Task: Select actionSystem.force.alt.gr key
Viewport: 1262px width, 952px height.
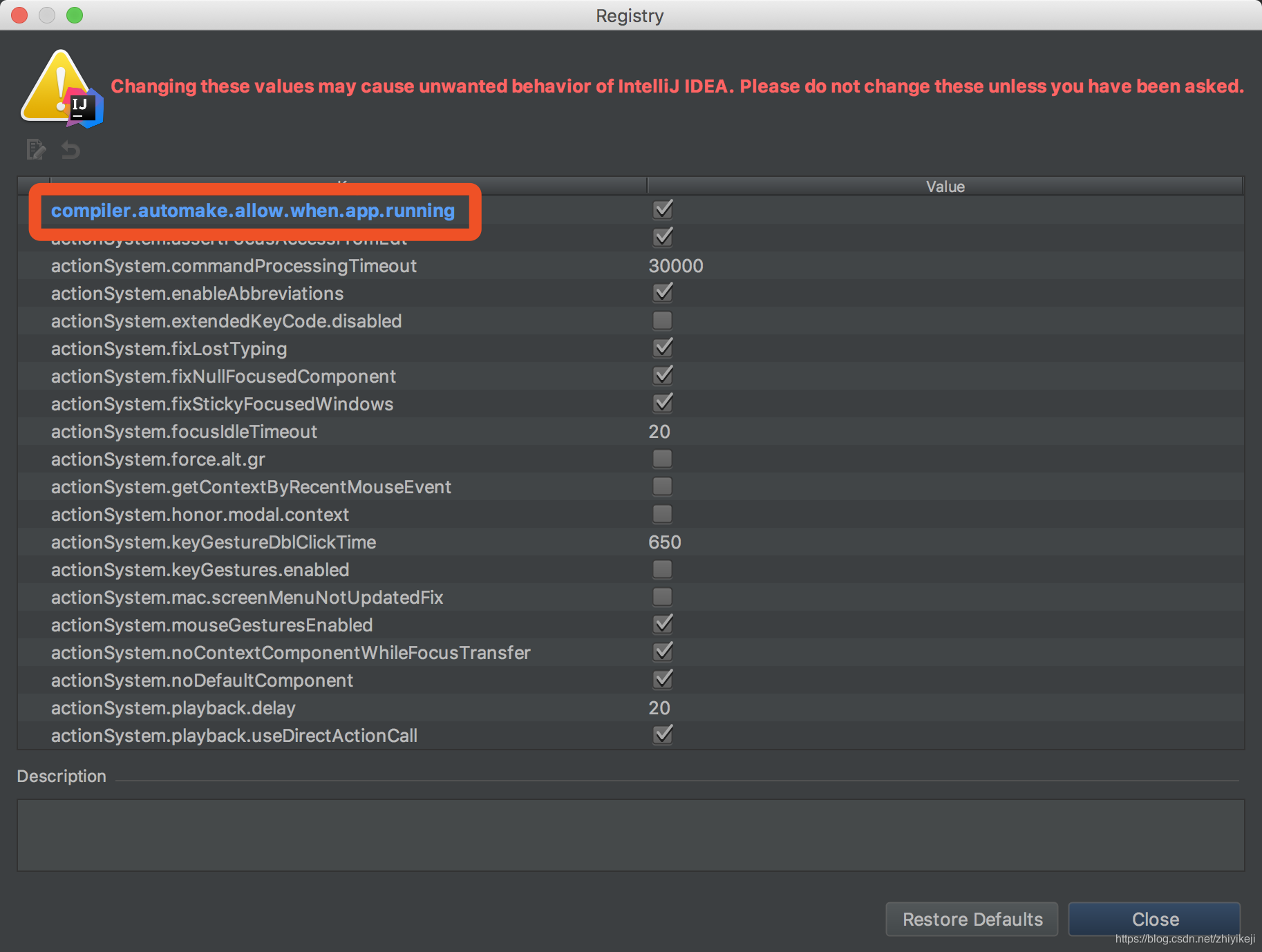Action: click(158, 459)
